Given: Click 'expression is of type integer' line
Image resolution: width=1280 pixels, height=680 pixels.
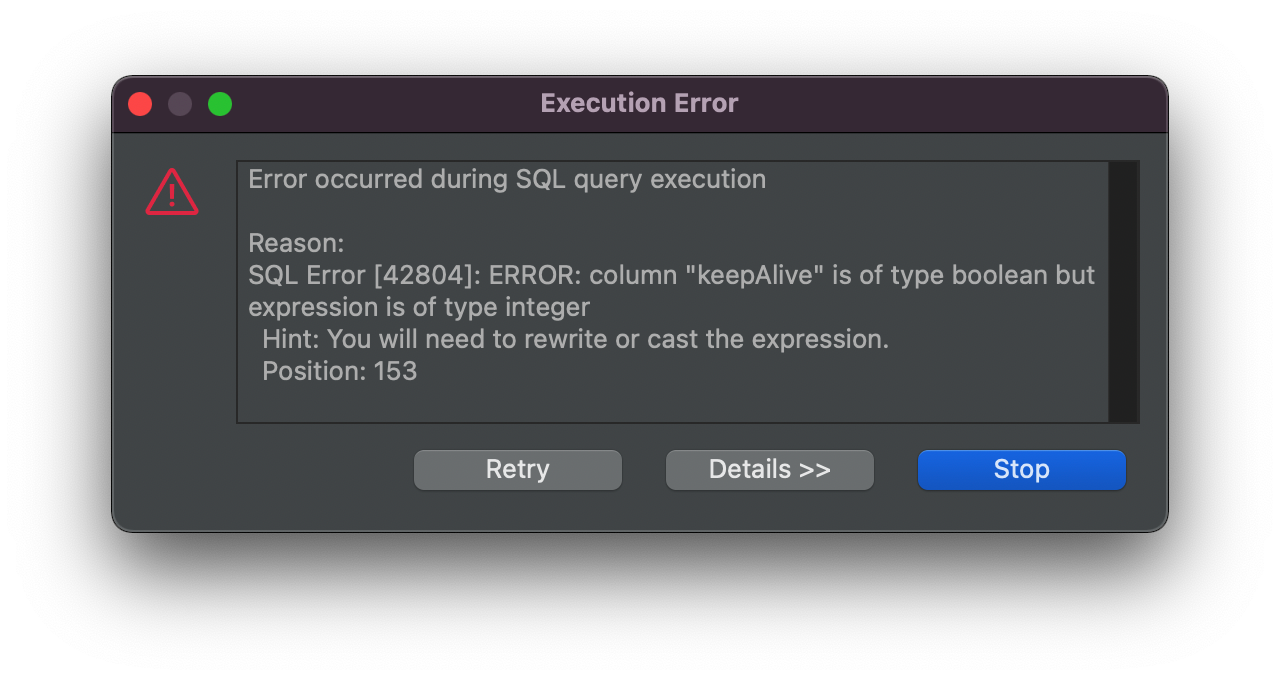Looking at the screenshot, I should pyautogui.click(x=418, y=307).
